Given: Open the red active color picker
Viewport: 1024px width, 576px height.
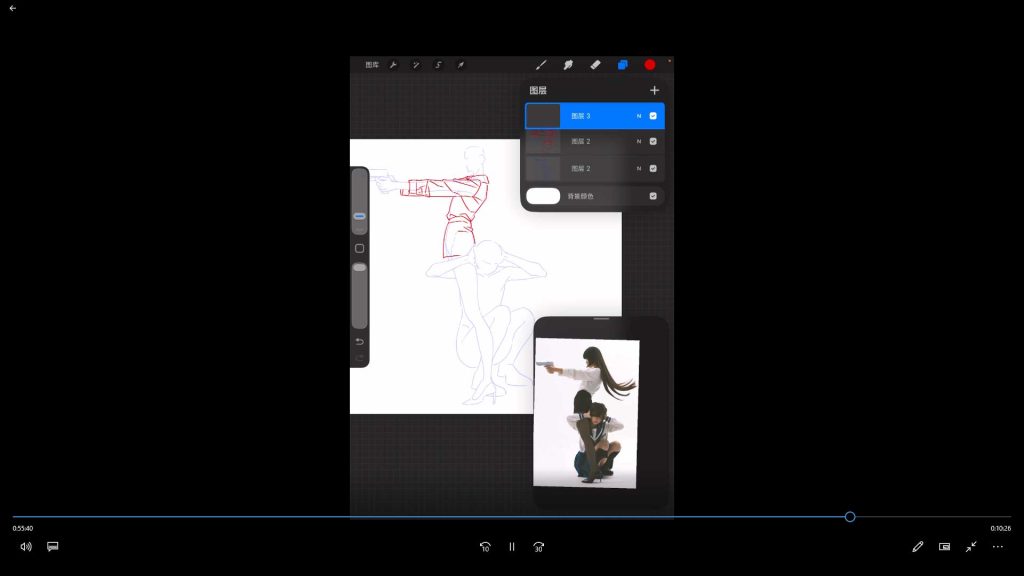Looking at the screenshot, I should (650, 65).
